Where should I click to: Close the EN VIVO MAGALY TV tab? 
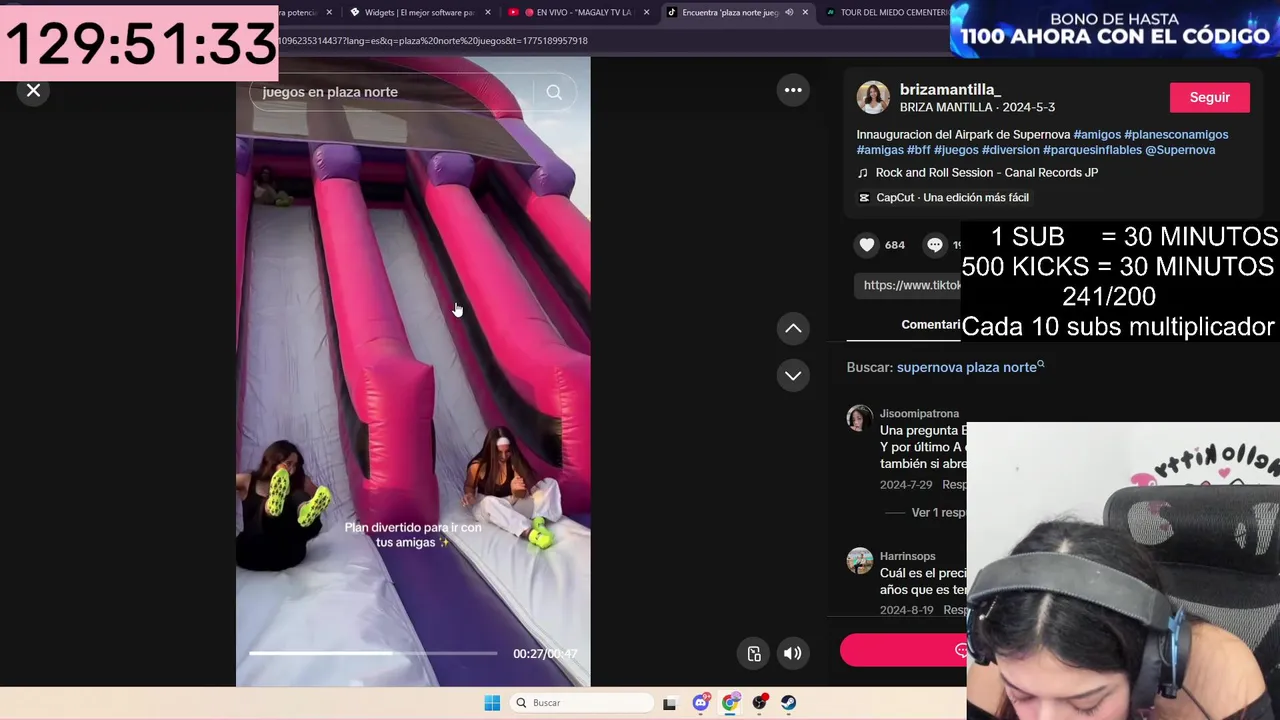[x=646, y=12]
